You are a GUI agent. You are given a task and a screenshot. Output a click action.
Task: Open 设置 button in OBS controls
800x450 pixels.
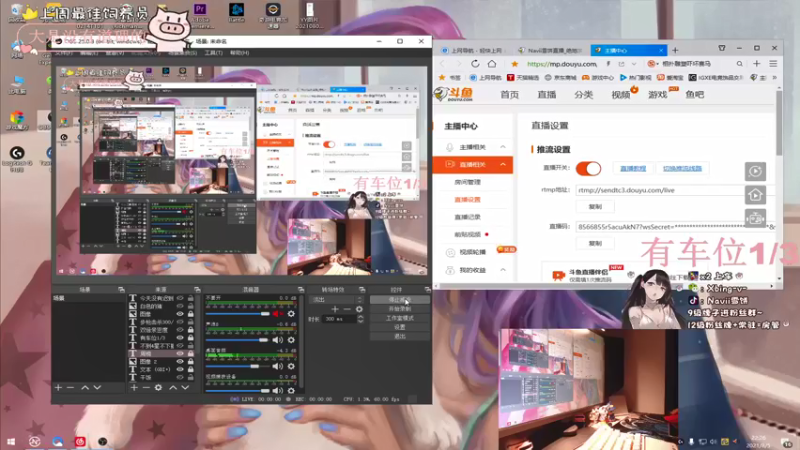point(399,327)
